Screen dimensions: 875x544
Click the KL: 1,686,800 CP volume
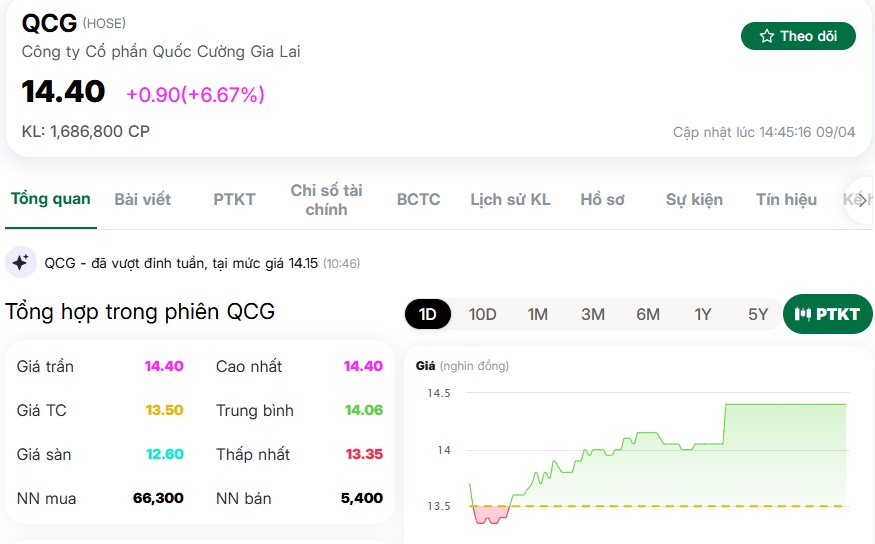tap(86, 132)
